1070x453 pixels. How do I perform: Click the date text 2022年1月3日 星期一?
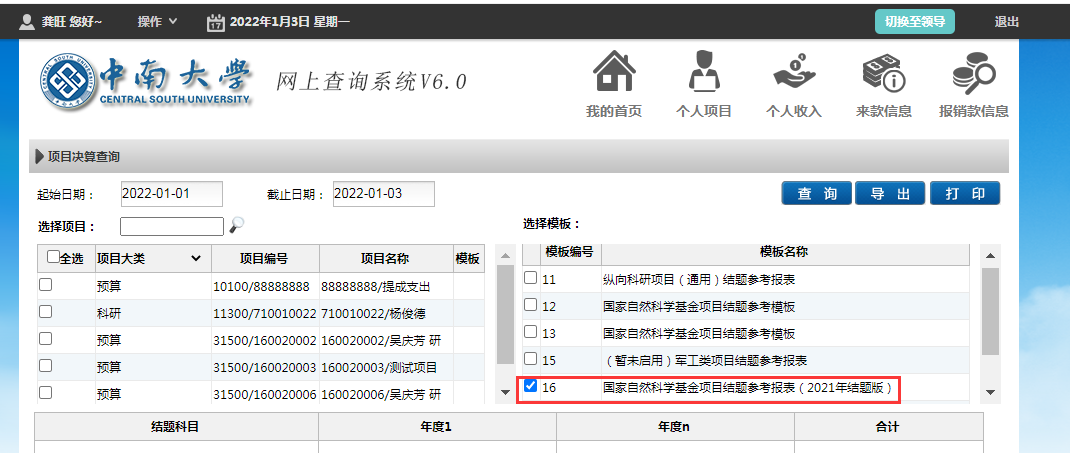(290, 22)
